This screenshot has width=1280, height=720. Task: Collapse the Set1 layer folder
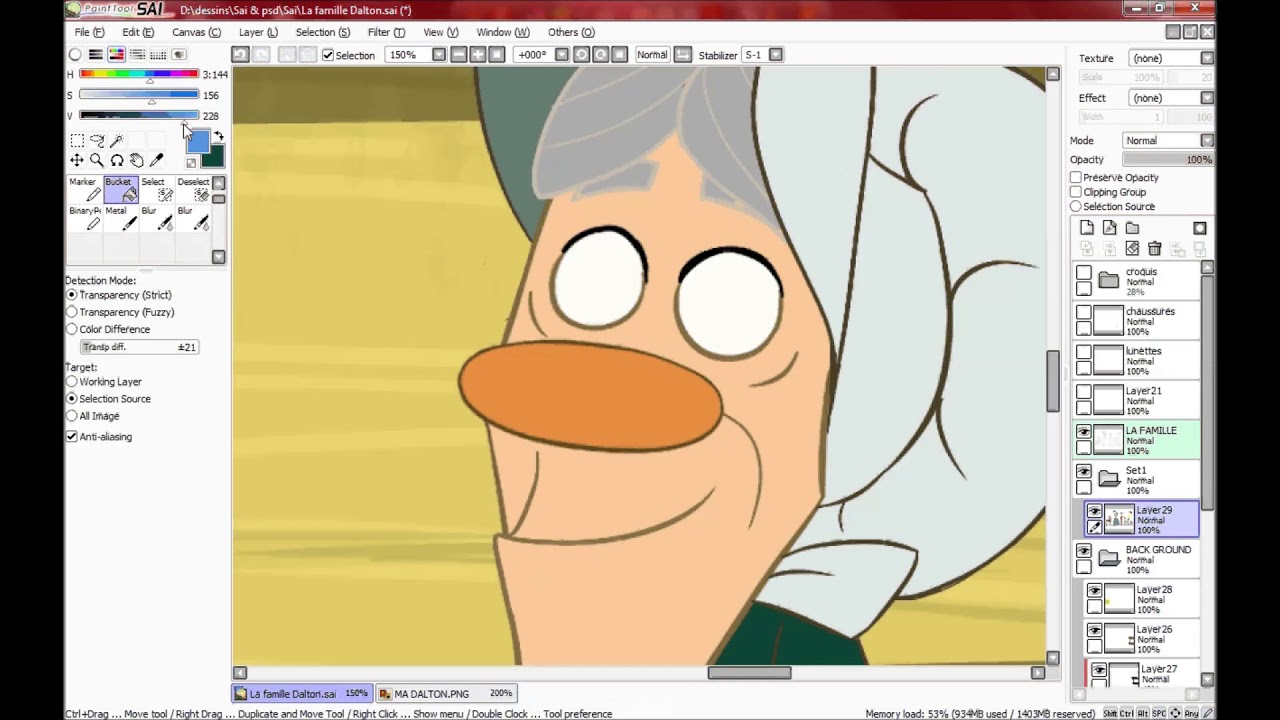(1108, 479)
